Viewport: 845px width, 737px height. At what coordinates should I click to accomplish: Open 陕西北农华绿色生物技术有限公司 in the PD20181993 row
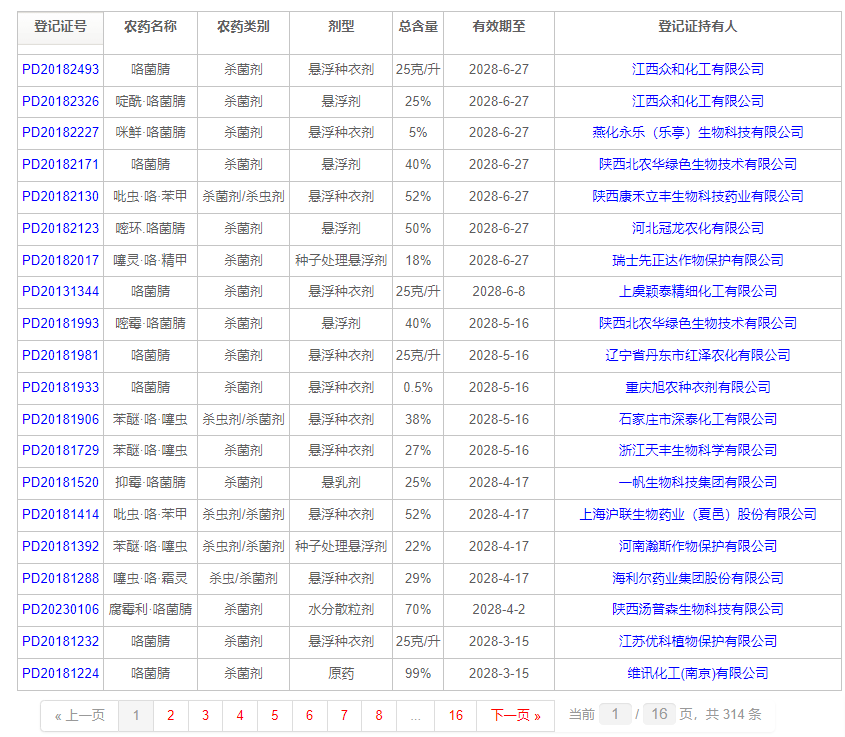[698, 323]
